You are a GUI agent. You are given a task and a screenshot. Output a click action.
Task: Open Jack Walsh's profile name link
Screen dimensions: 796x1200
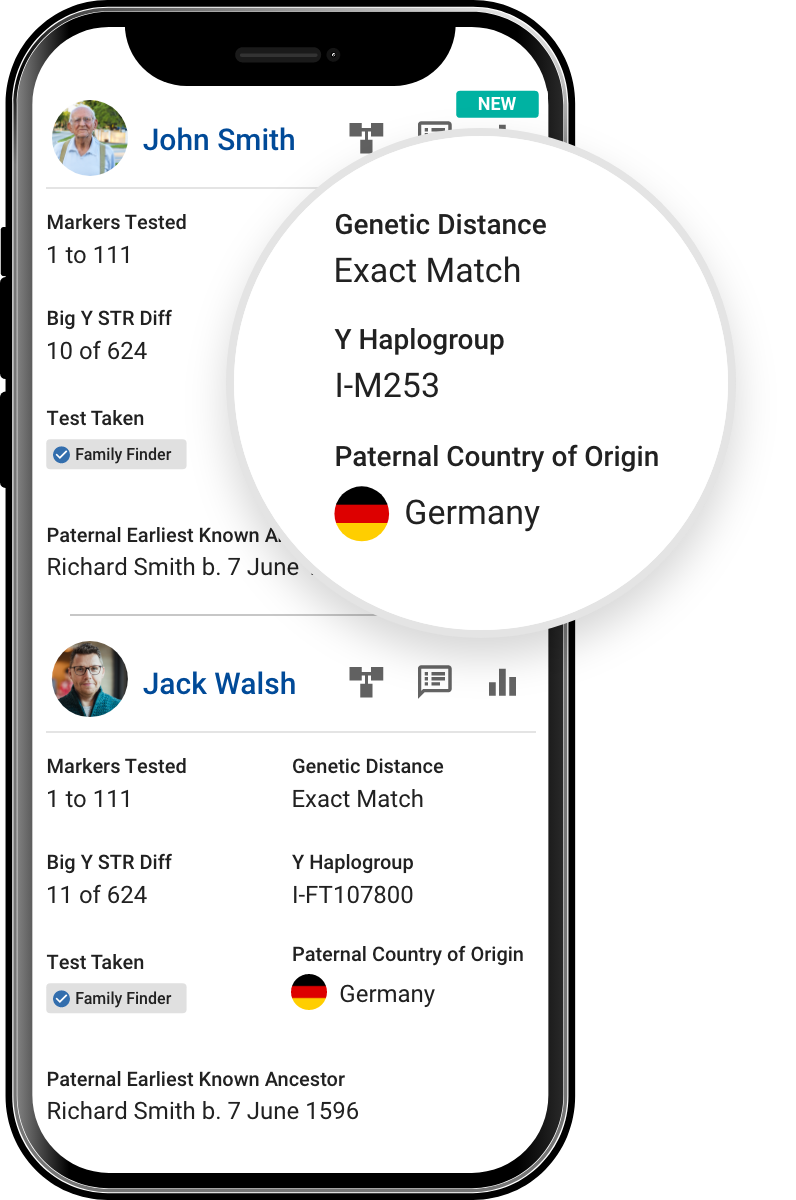point(219,684)
